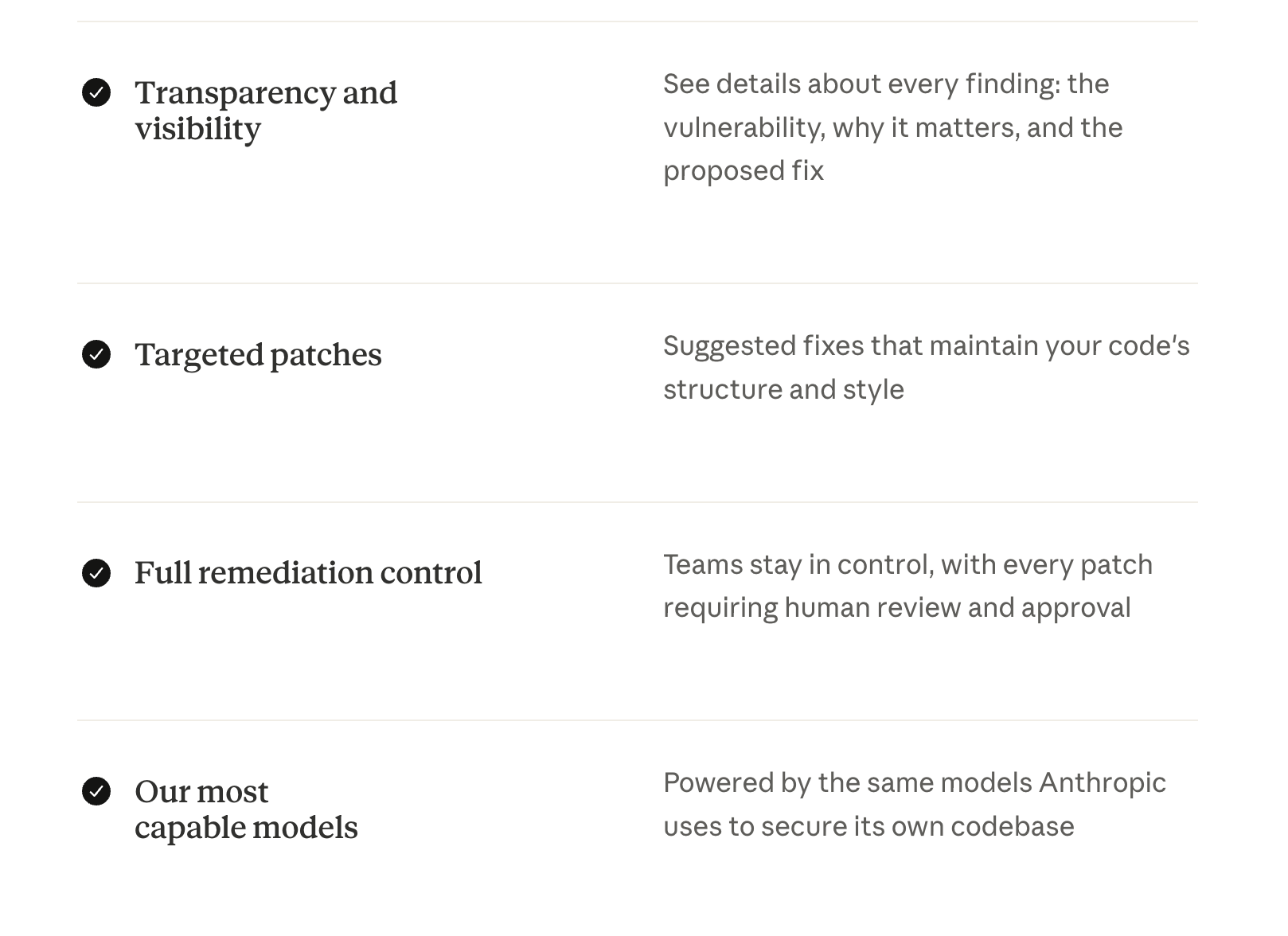Click the "Transparency and visibility" heading

[x=265, y=110]
